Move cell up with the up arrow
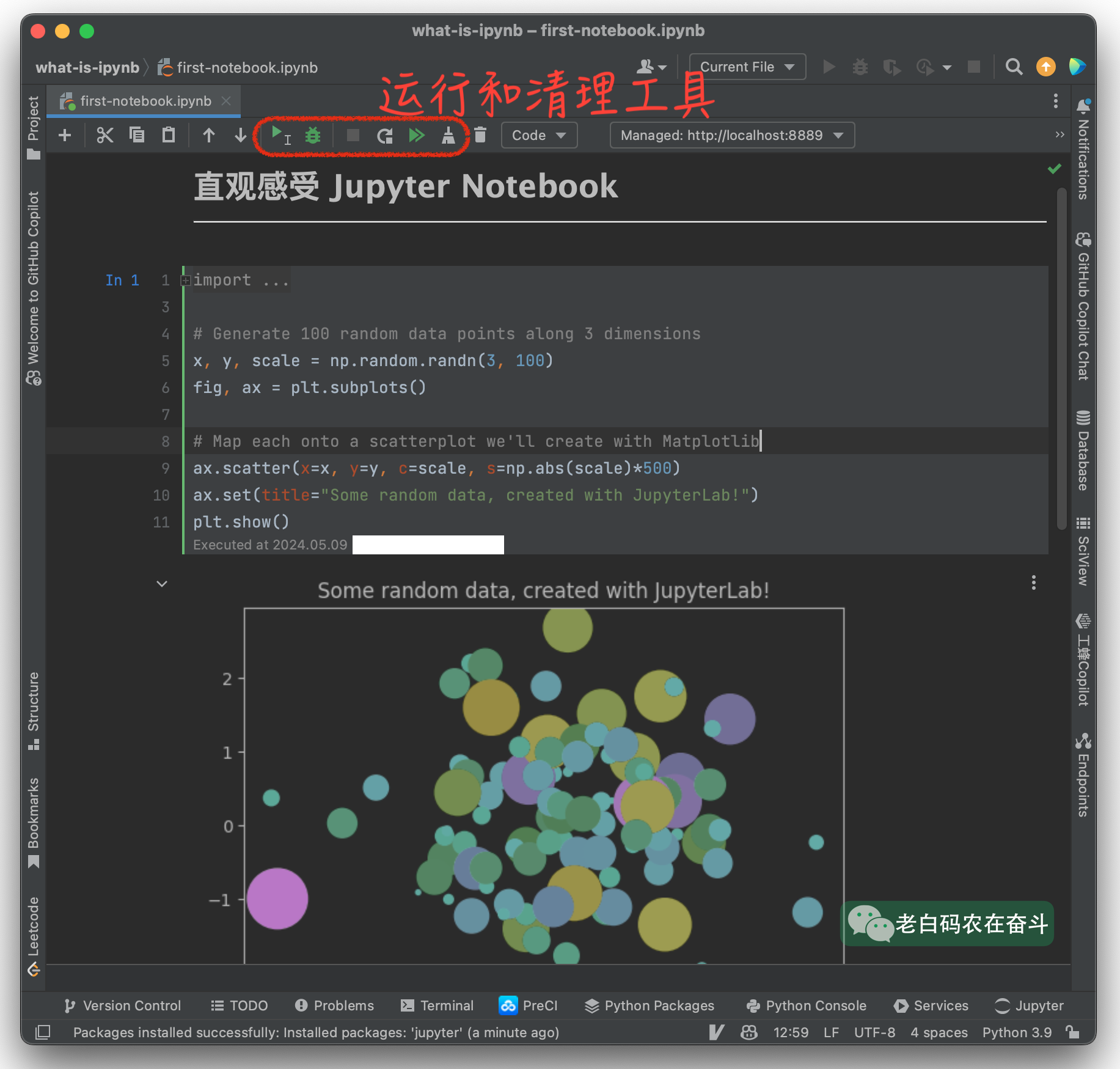The height and width of the screenshot is (1069, 1120). point(209,135)
